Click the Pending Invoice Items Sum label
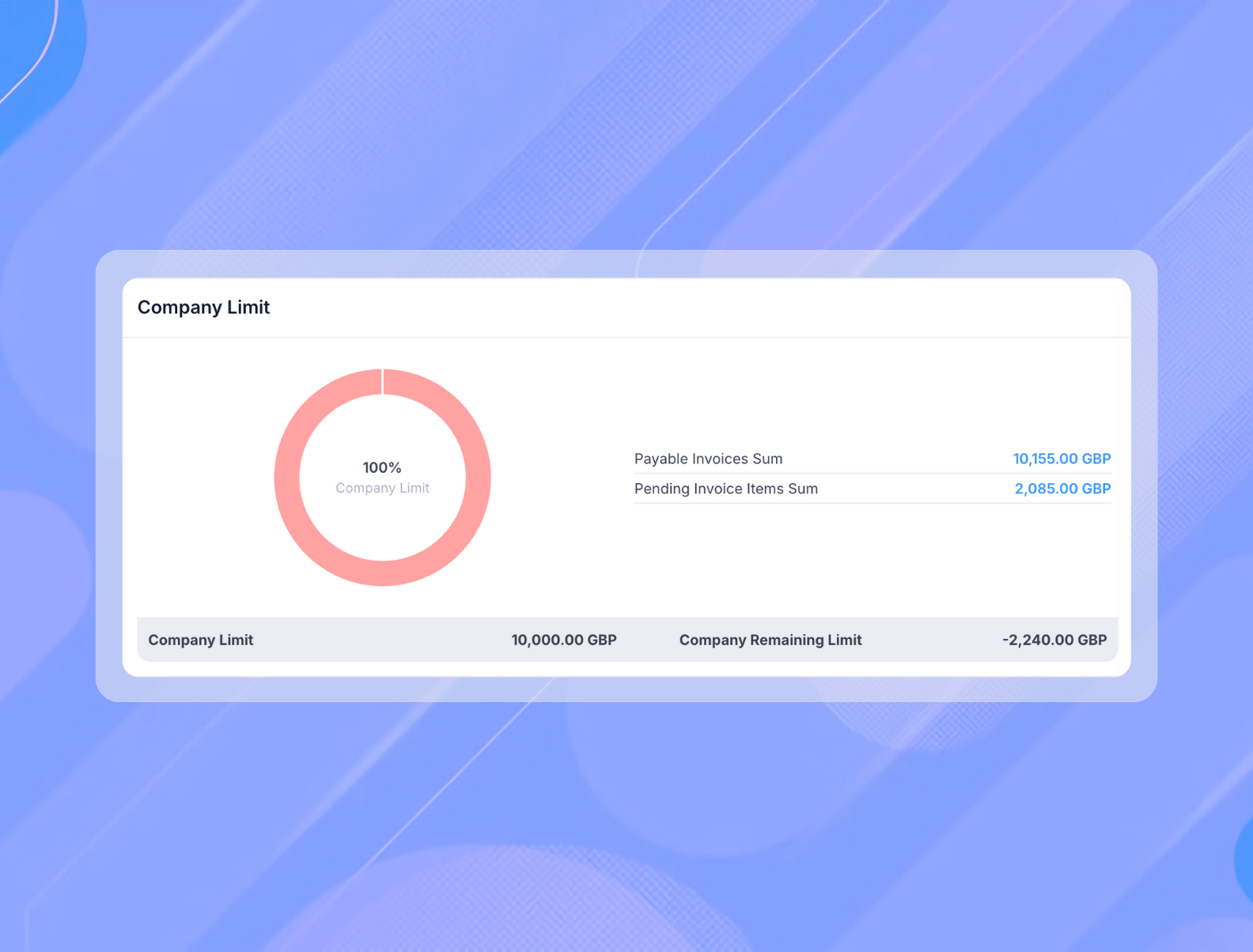The width and height of the screenshot is (1253, 952). tap(726, 489)
